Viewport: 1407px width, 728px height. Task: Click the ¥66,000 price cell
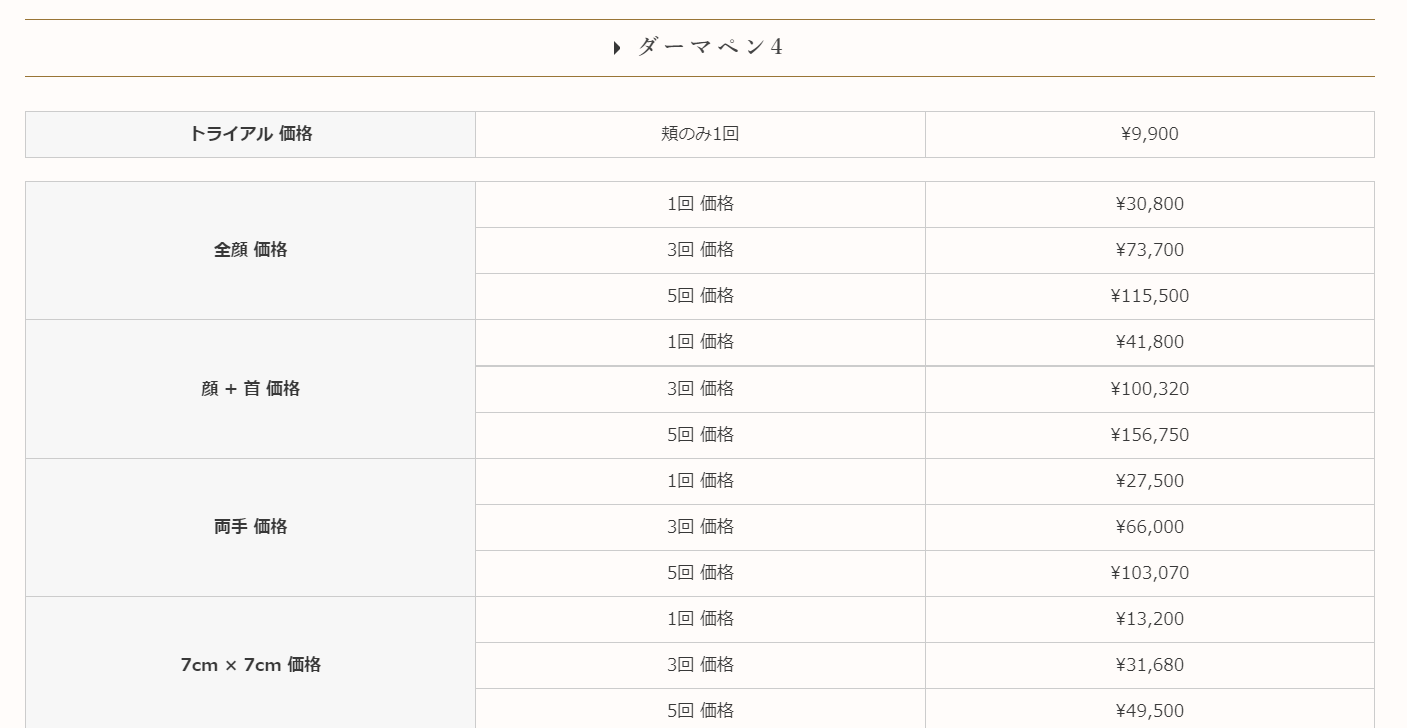(1149, 527)
